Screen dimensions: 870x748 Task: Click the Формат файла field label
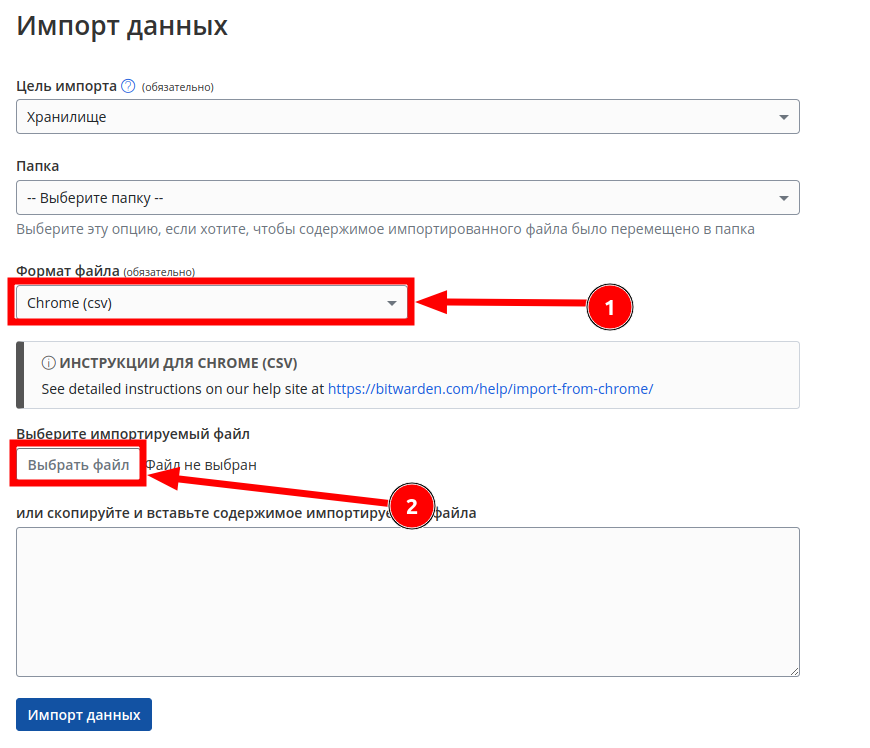pos(68,271)
